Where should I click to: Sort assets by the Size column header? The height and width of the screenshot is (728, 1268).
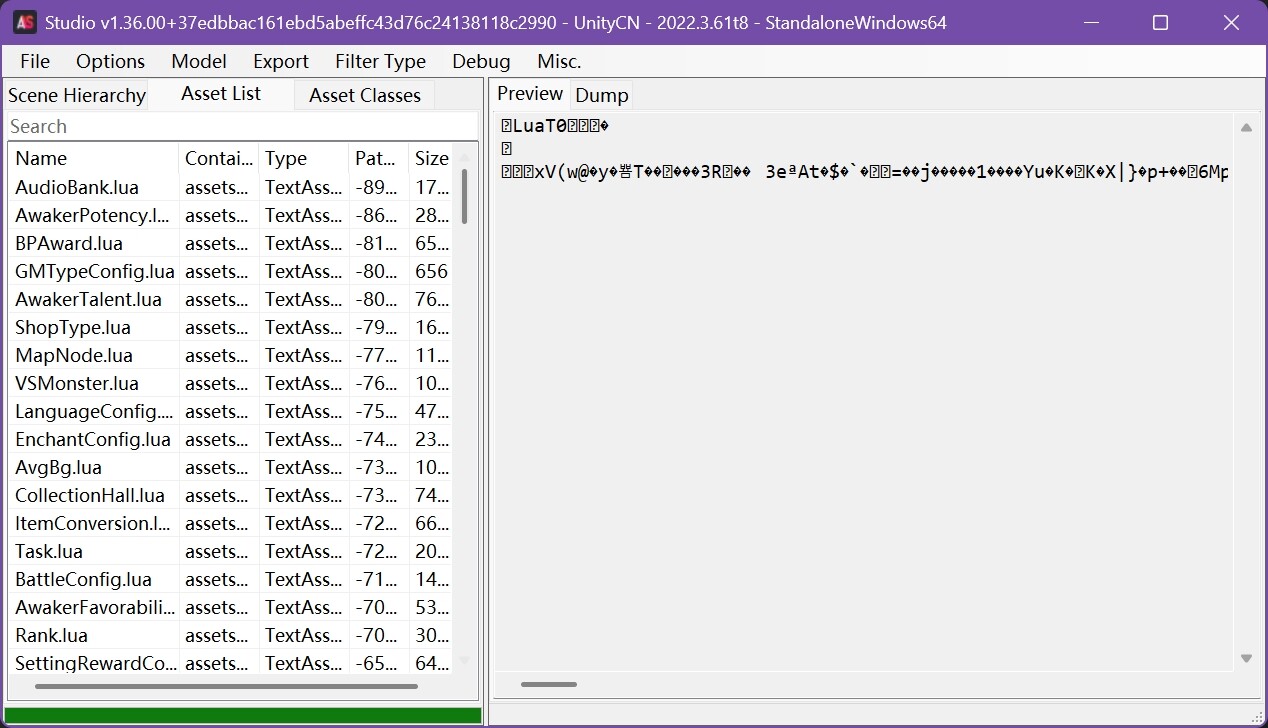point(431,158)
